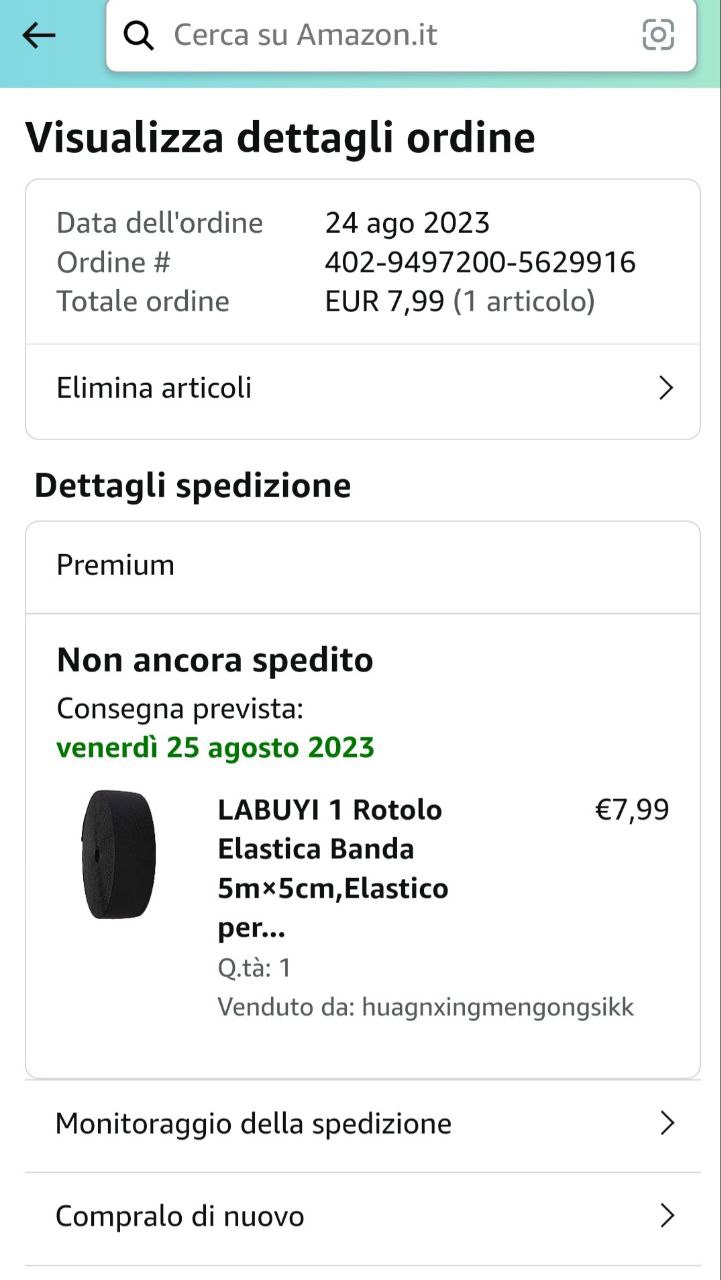
Task: Tap the Visualizza dettagli ordine heading
Action: click(280, 137)
